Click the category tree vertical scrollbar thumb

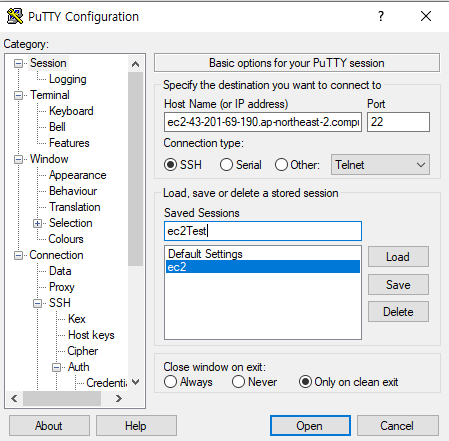[x=135, y=169]
